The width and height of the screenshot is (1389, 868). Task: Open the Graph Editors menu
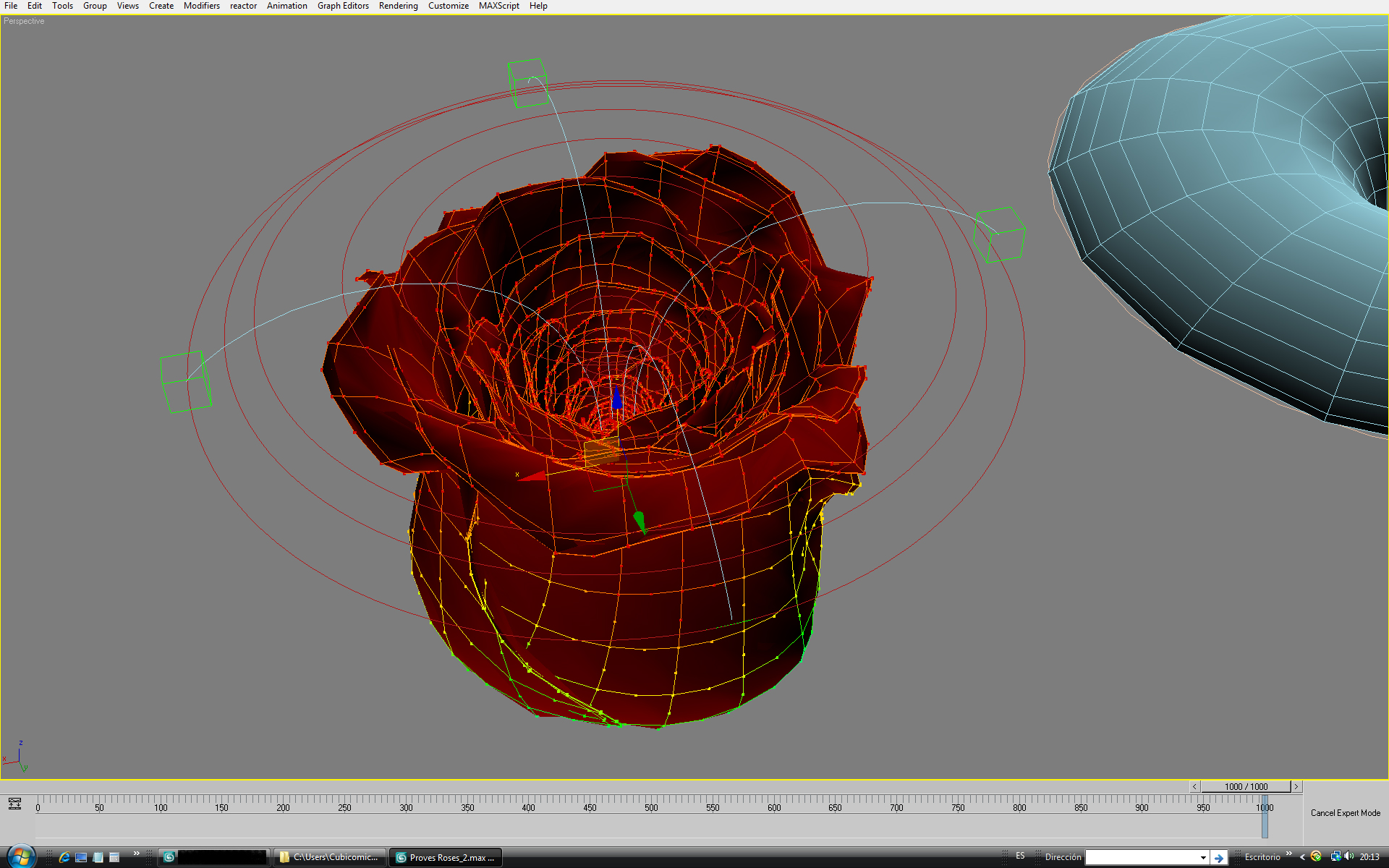tap(343, 6)
